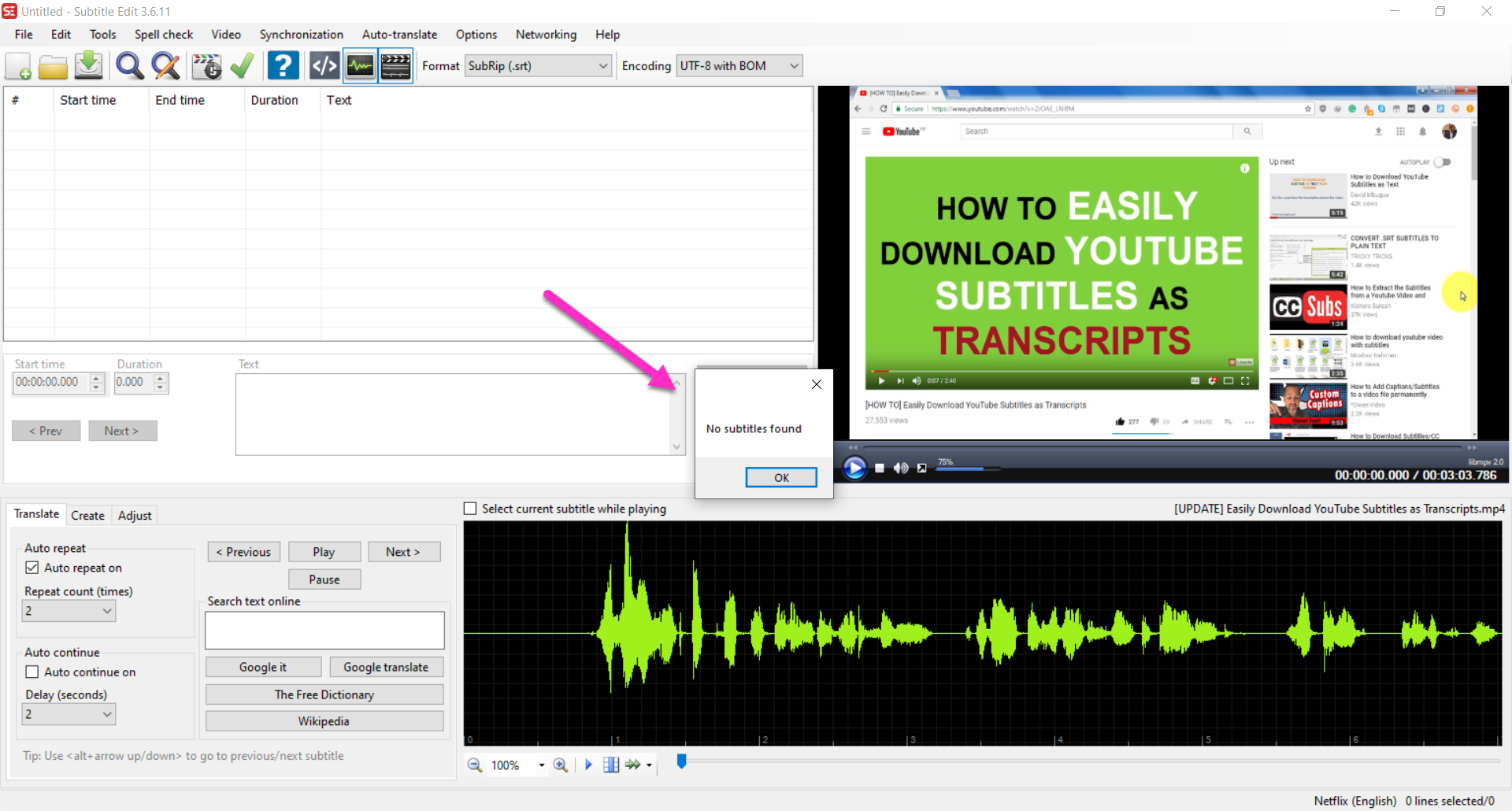Toggle the waveform display icon
Screen dimensions: 1512x811
pyautogui.click(x=360, y=66)
